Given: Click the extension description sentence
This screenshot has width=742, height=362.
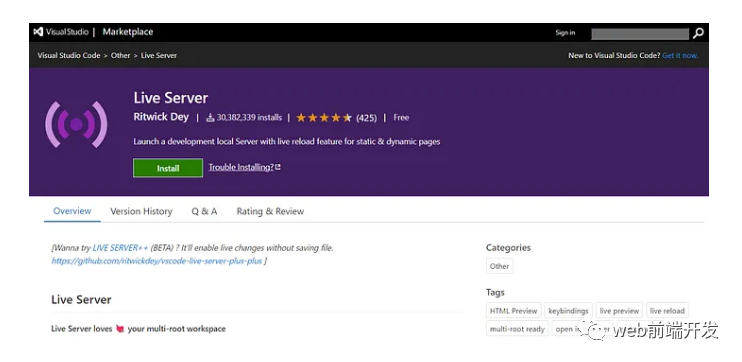Looking at the screenshot, I should click(287, 141).
